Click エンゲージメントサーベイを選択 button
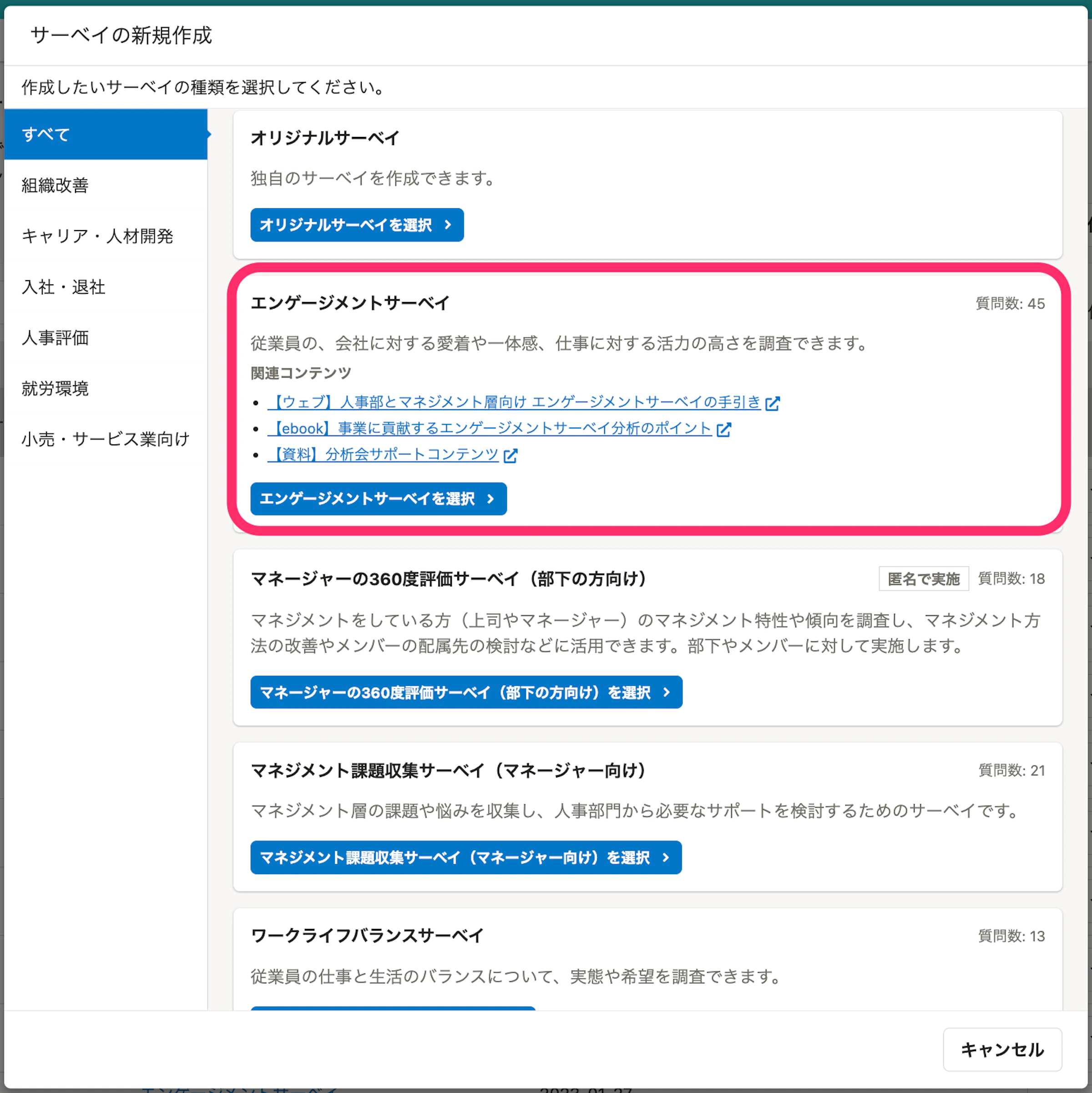 point(379,499)
